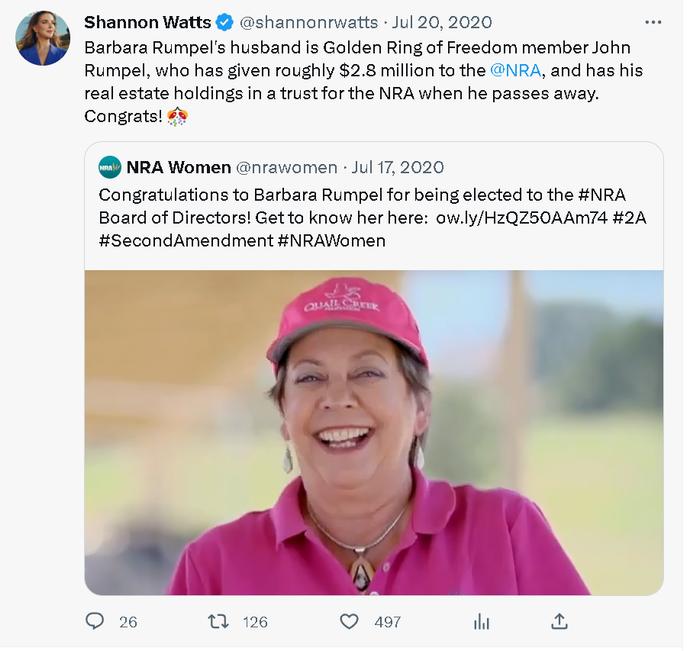This screenshot has height=651, width=700.
Task: Open the three-dot more options menu
Action: click(x=653, y=22)
